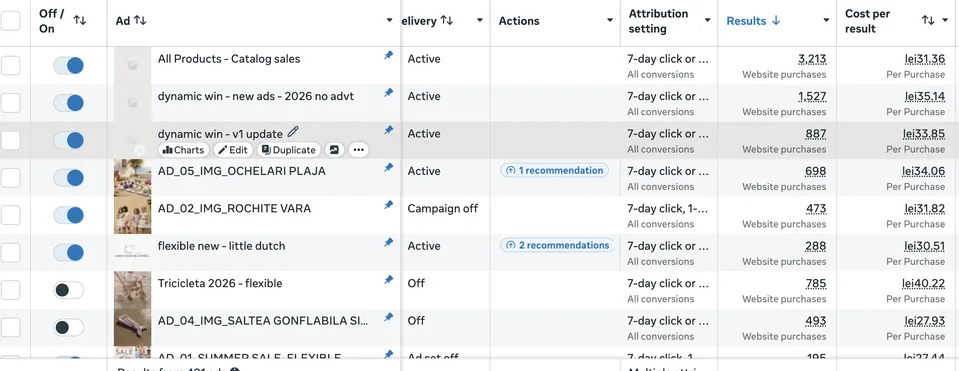The height and width of the screenshot is (371, 959).
Task: Click attribution 7-day click, 1-... cell
Action: pyautogui.click(x=668, y=208)
